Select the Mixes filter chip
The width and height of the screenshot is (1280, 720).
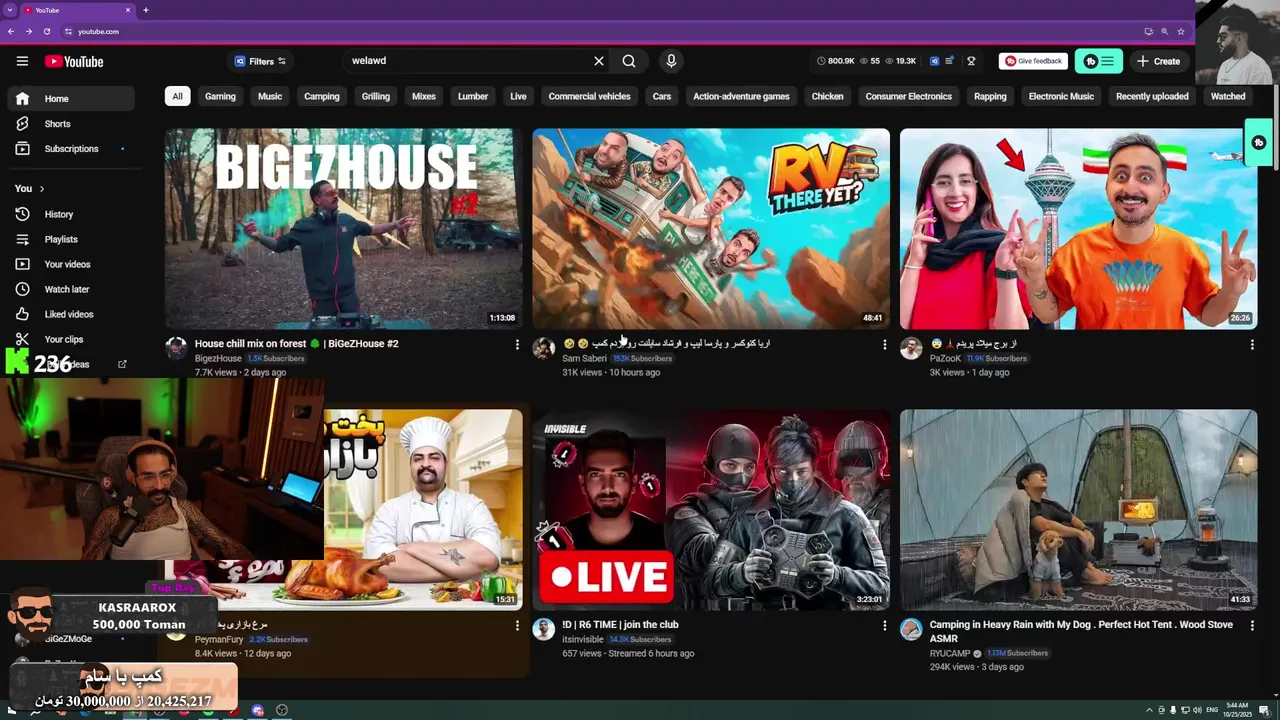pos(424,96)
